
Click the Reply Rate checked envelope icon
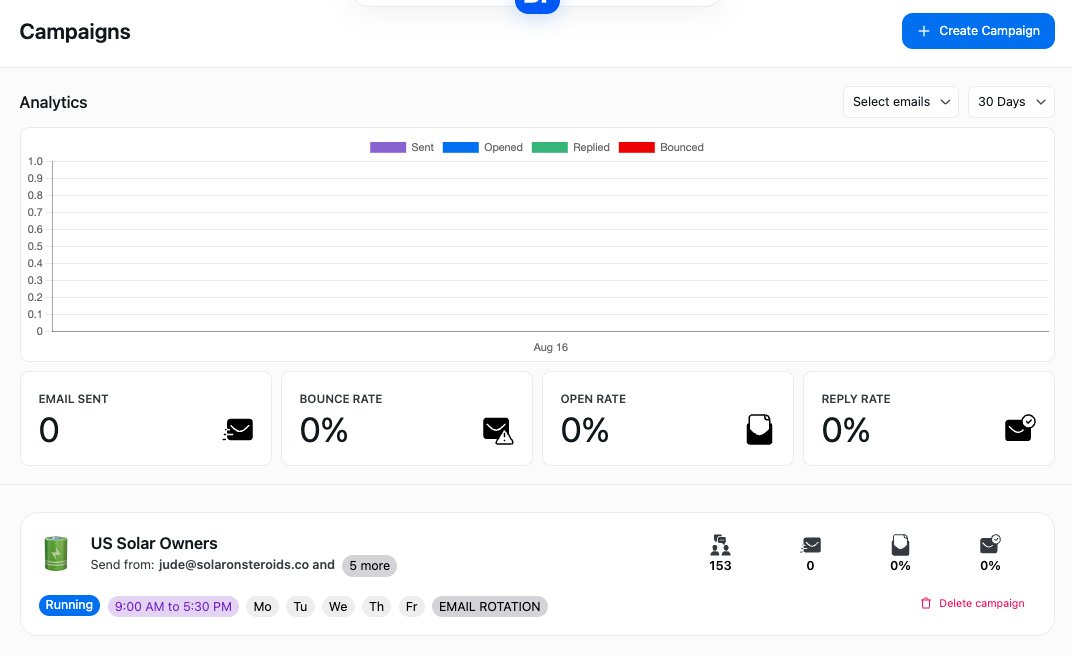(x=1020, y=428)
